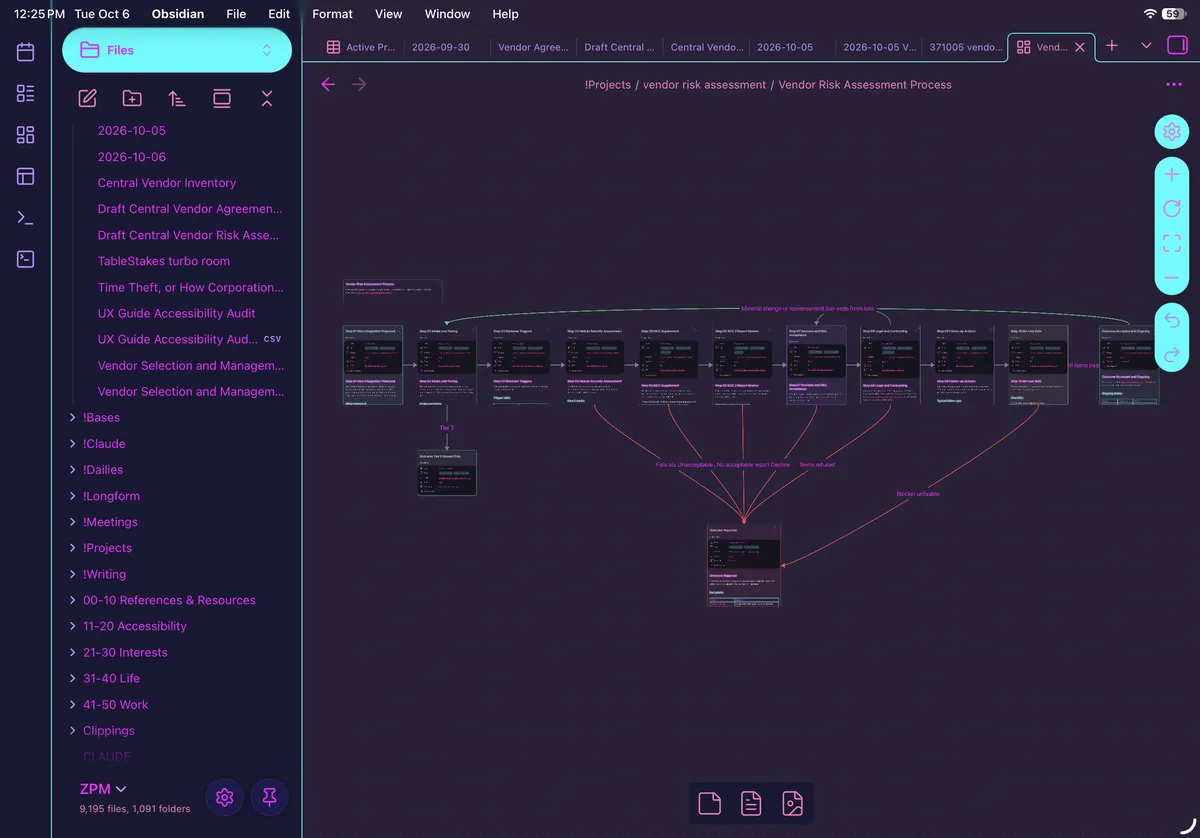The image size is (1200, 838).
Task: Reset the canvas zoom
Action: click(1172, 209)
